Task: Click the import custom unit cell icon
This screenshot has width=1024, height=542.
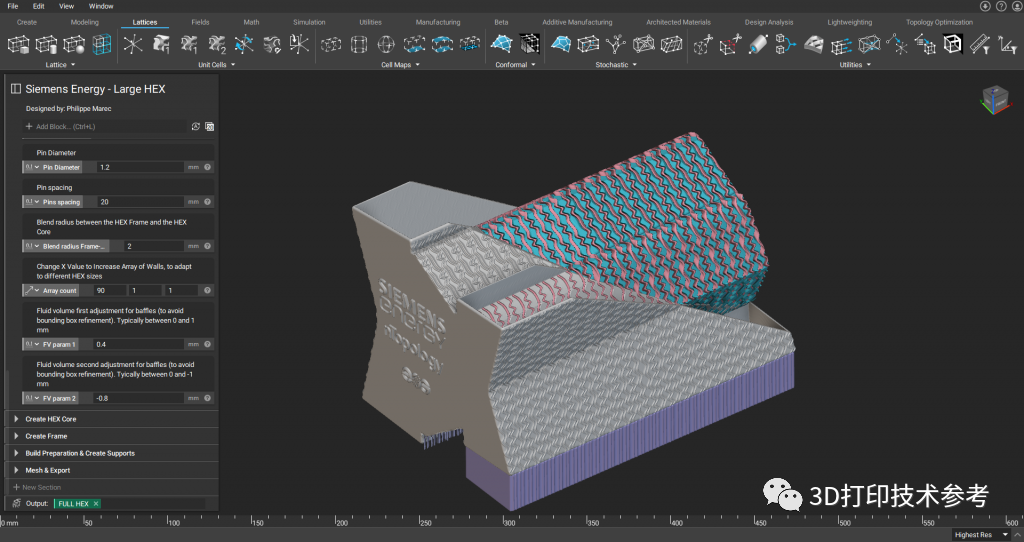Action: point(299,44)
